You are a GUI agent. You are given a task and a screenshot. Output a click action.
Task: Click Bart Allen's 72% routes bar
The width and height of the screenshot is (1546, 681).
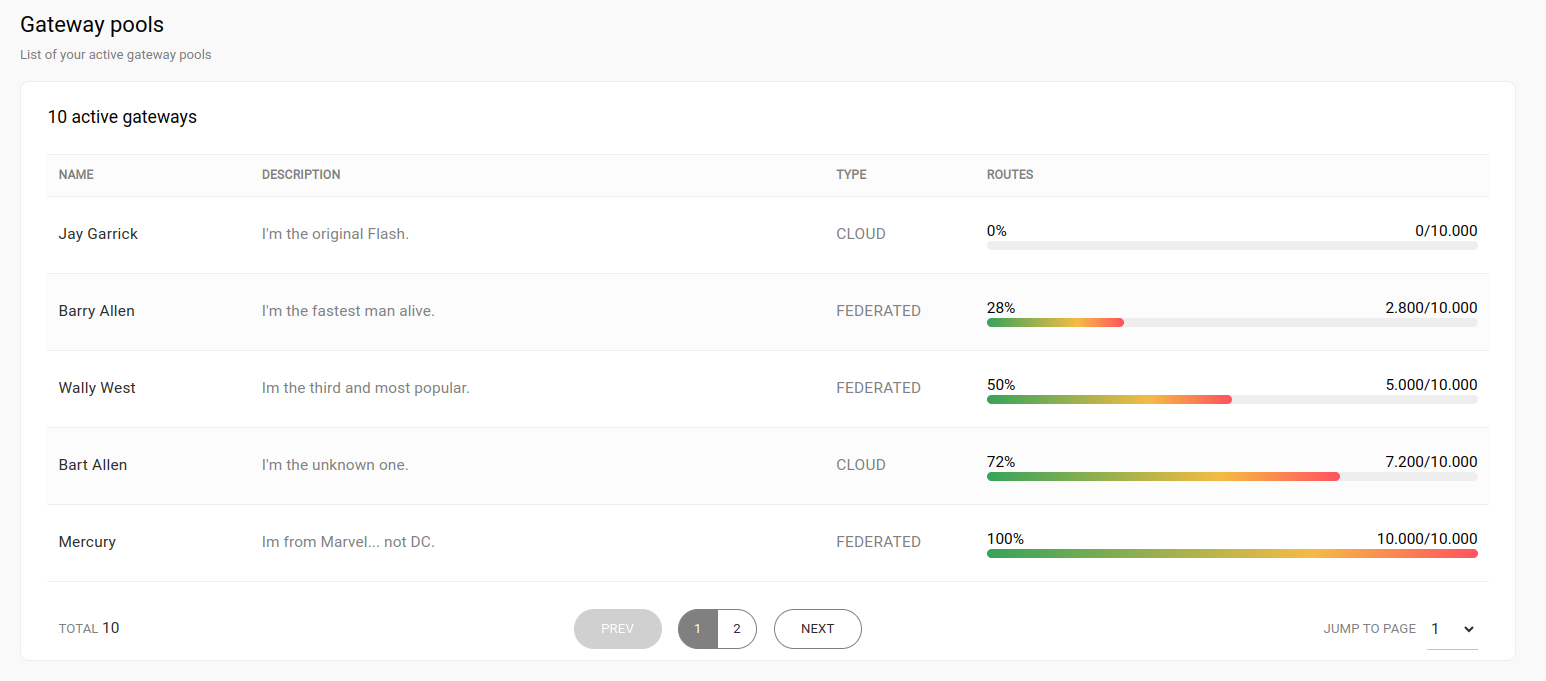tap(1163, 476)
